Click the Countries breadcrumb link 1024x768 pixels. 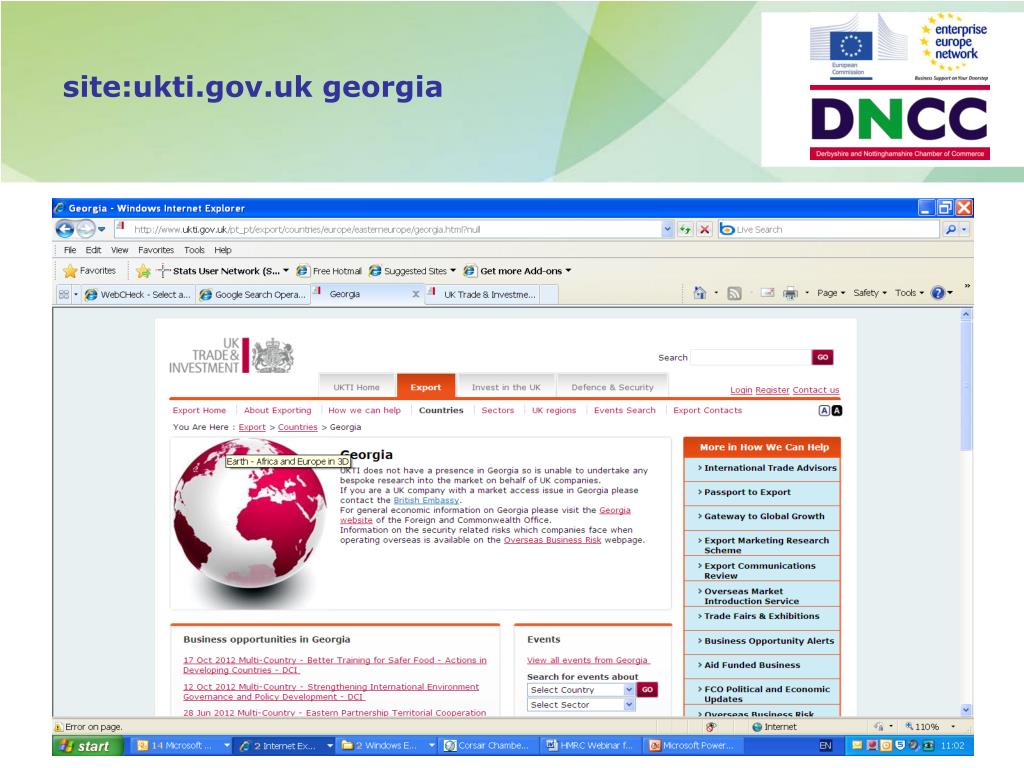tap(297, 427)
